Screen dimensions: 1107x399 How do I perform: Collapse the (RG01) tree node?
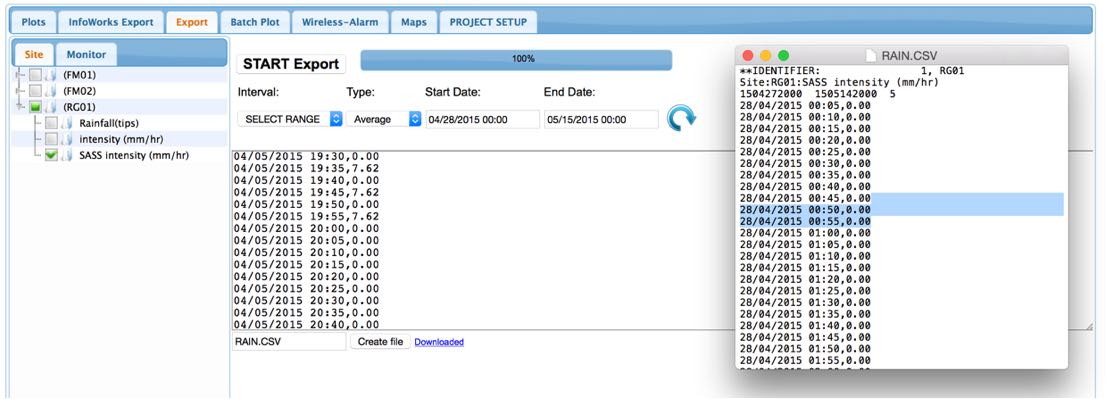pos(20,107)
